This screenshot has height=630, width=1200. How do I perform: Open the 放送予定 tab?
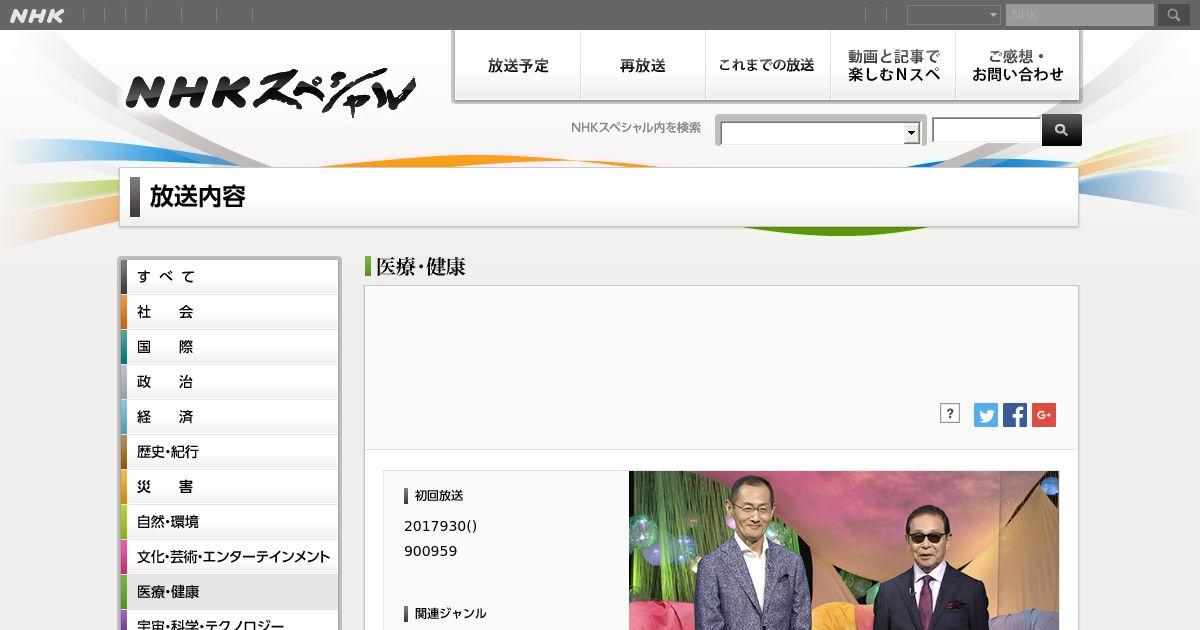coord(518,65)
